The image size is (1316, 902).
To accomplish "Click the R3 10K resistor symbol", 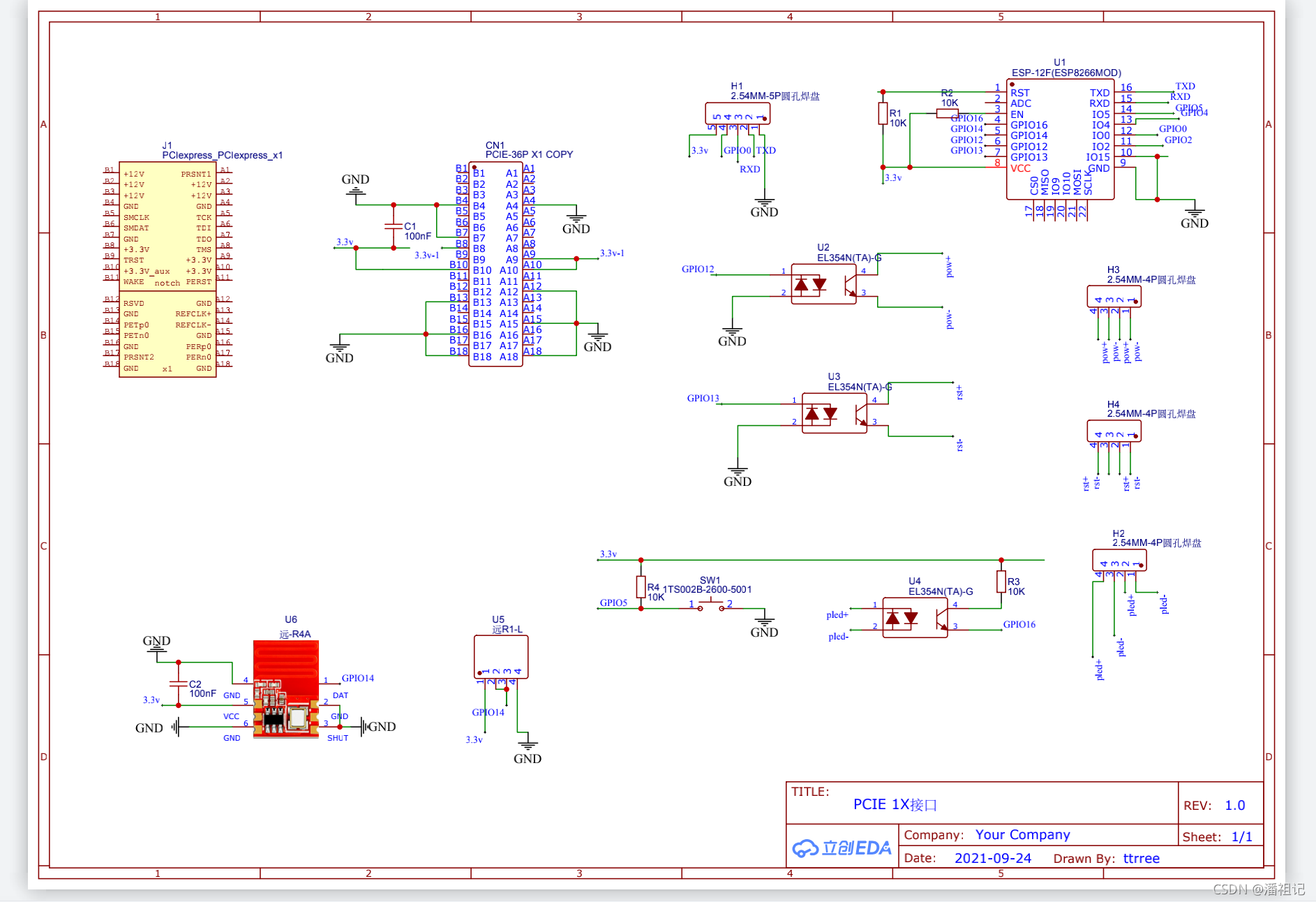I will point(1001,582).
